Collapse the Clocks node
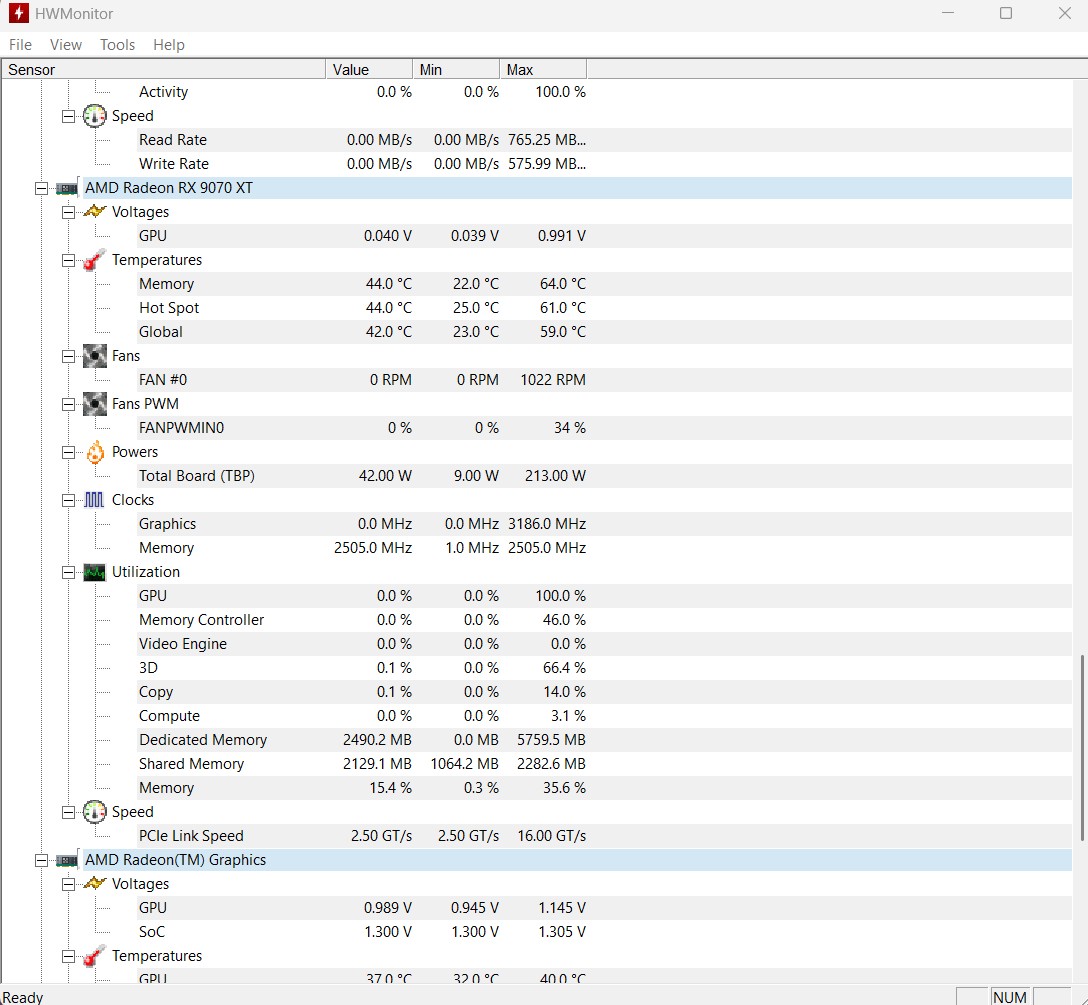 (68, 500)
